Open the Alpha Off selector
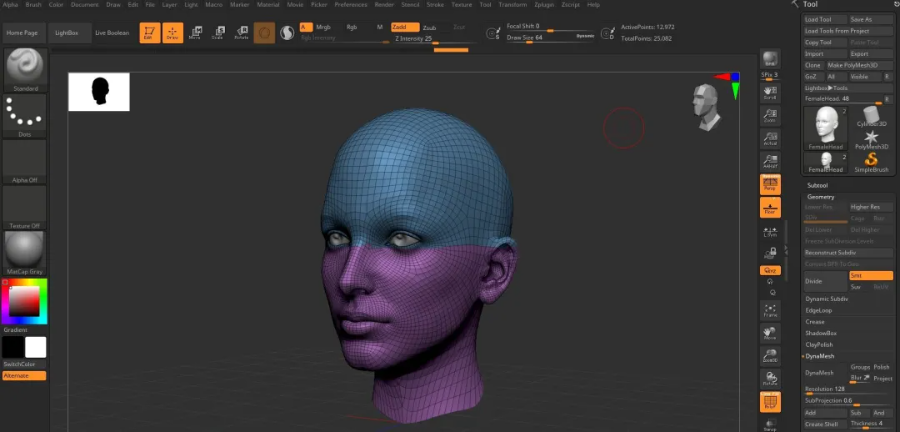This screenshot has width=900, height=432. [25, 161]
